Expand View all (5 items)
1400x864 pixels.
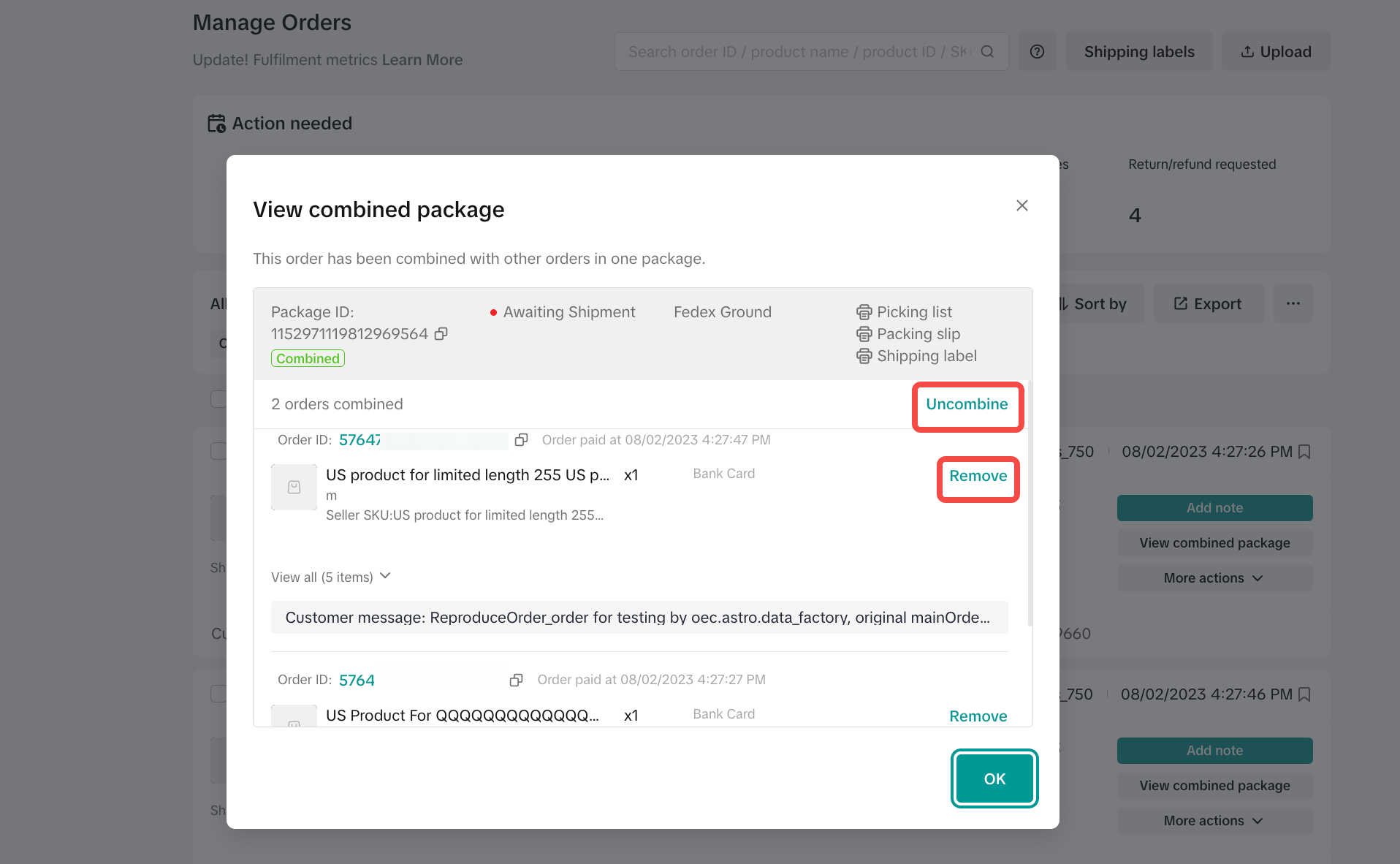[331, 577]
